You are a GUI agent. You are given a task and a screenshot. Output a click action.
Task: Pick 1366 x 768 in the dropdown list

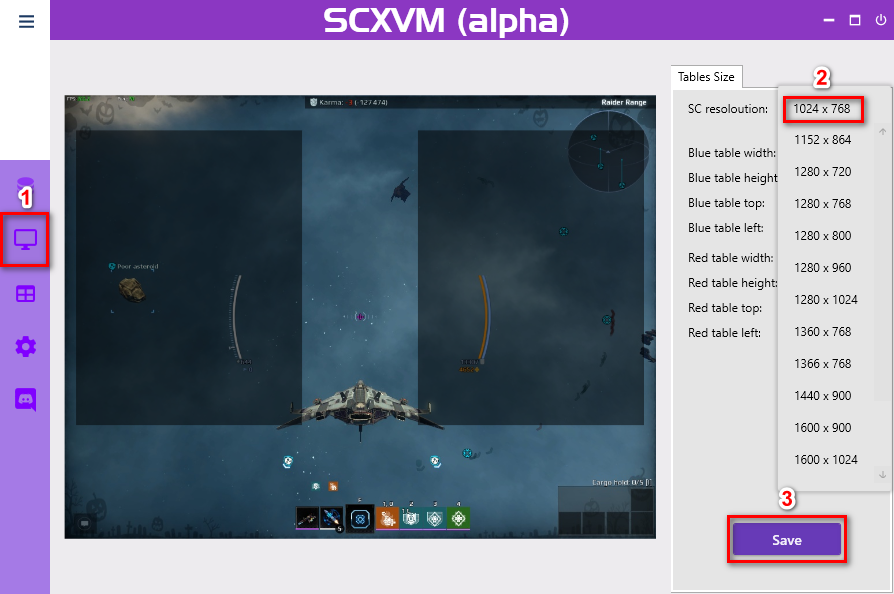click(822, 364)
